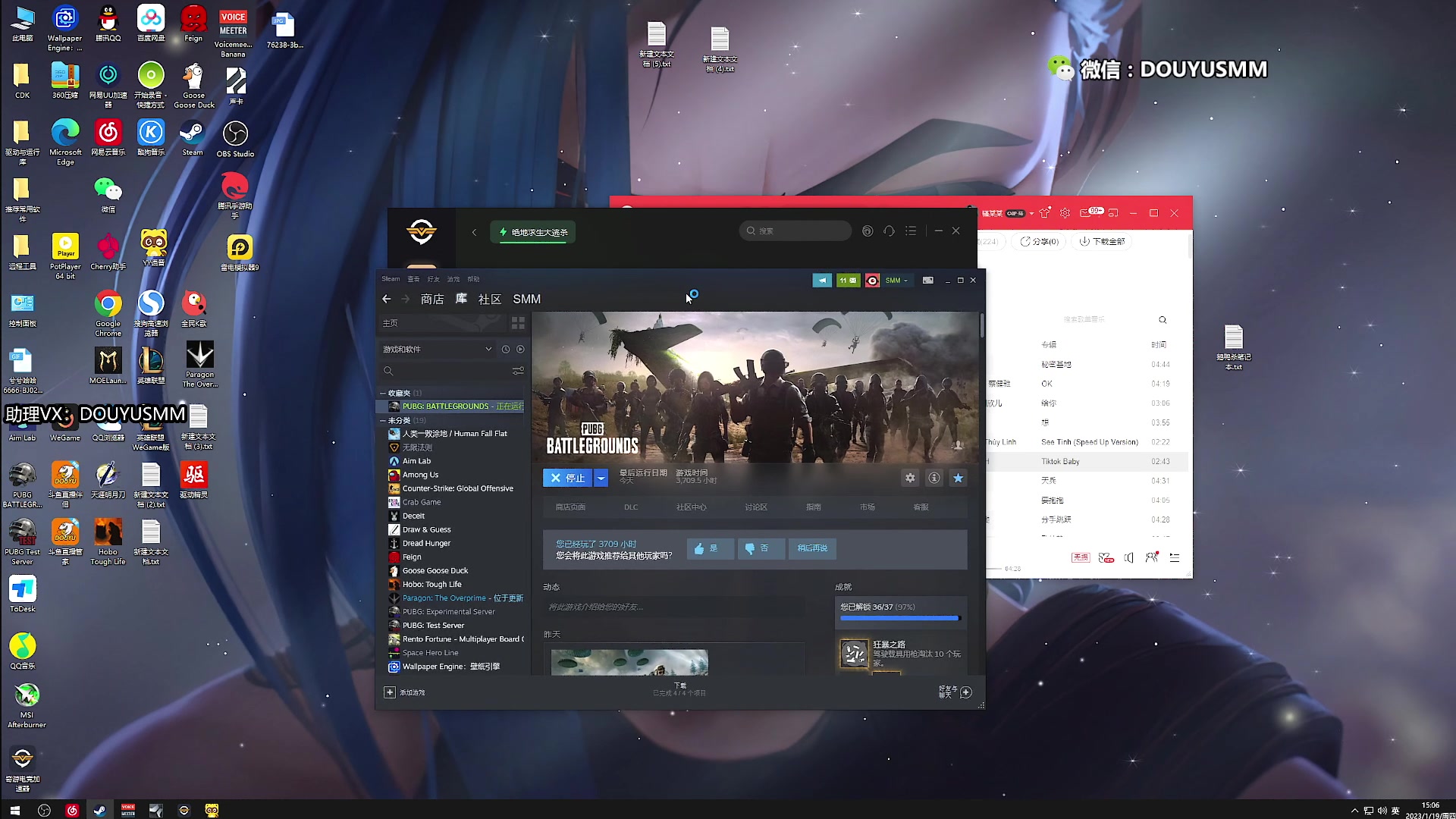The image size is (1456, 819).
Task: Toggle sort by recent activity clock icon
Action: click(x=506, y=349)
